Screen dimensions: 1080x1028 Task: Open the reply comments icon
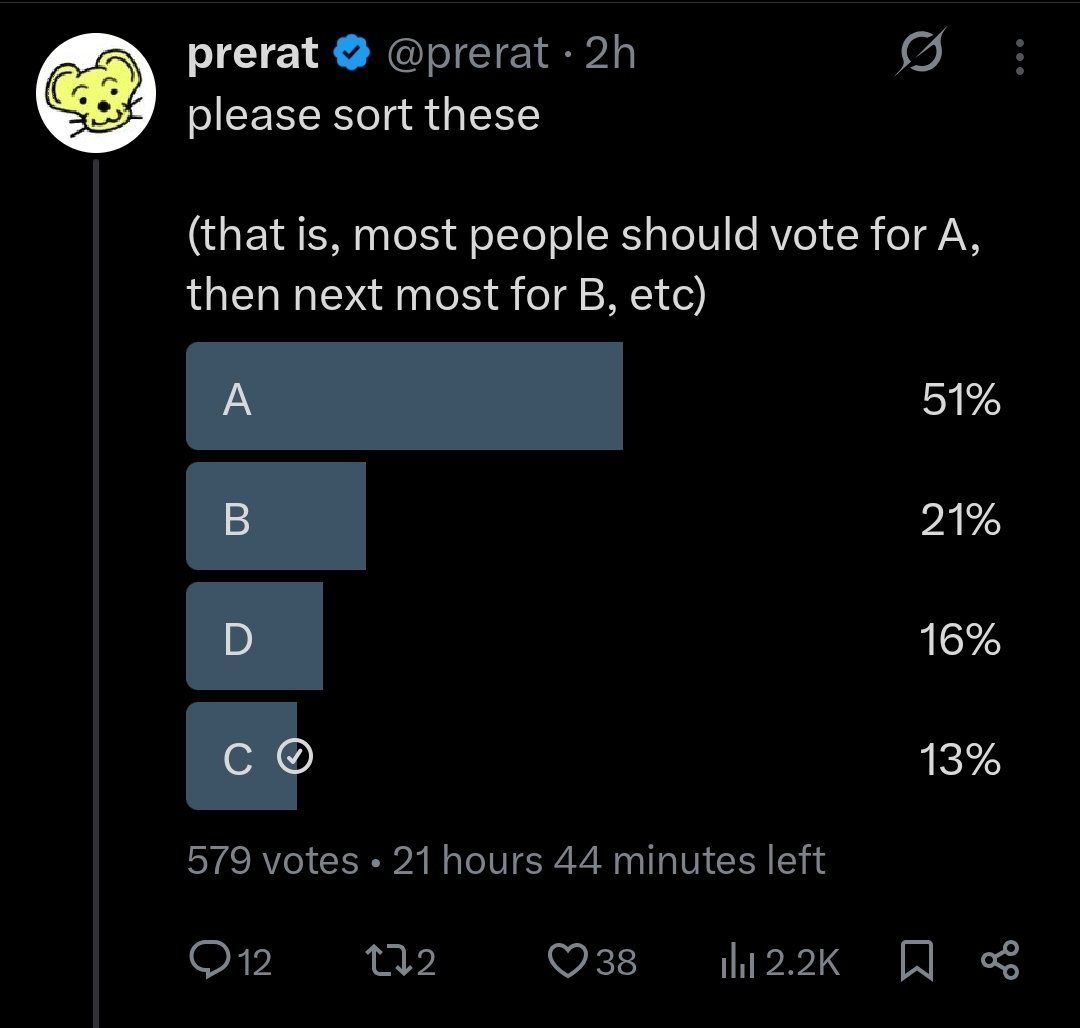[209, 960]
